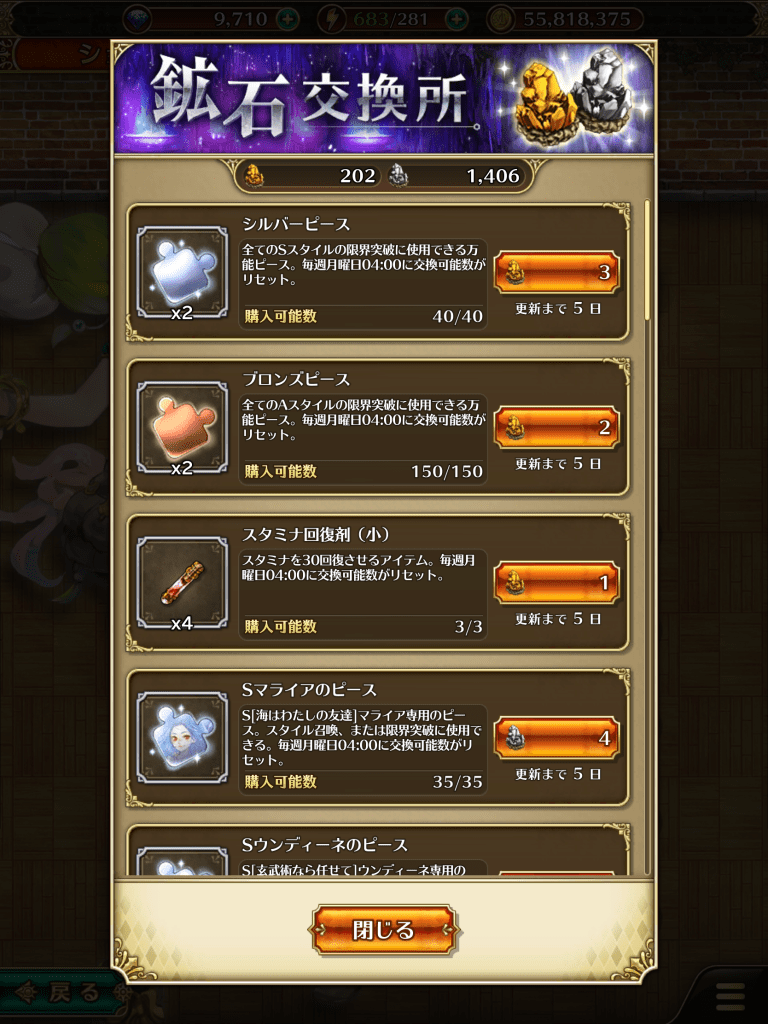Tap the S Maria piece portrait icon
The image size is (768, 1024).
182,737
